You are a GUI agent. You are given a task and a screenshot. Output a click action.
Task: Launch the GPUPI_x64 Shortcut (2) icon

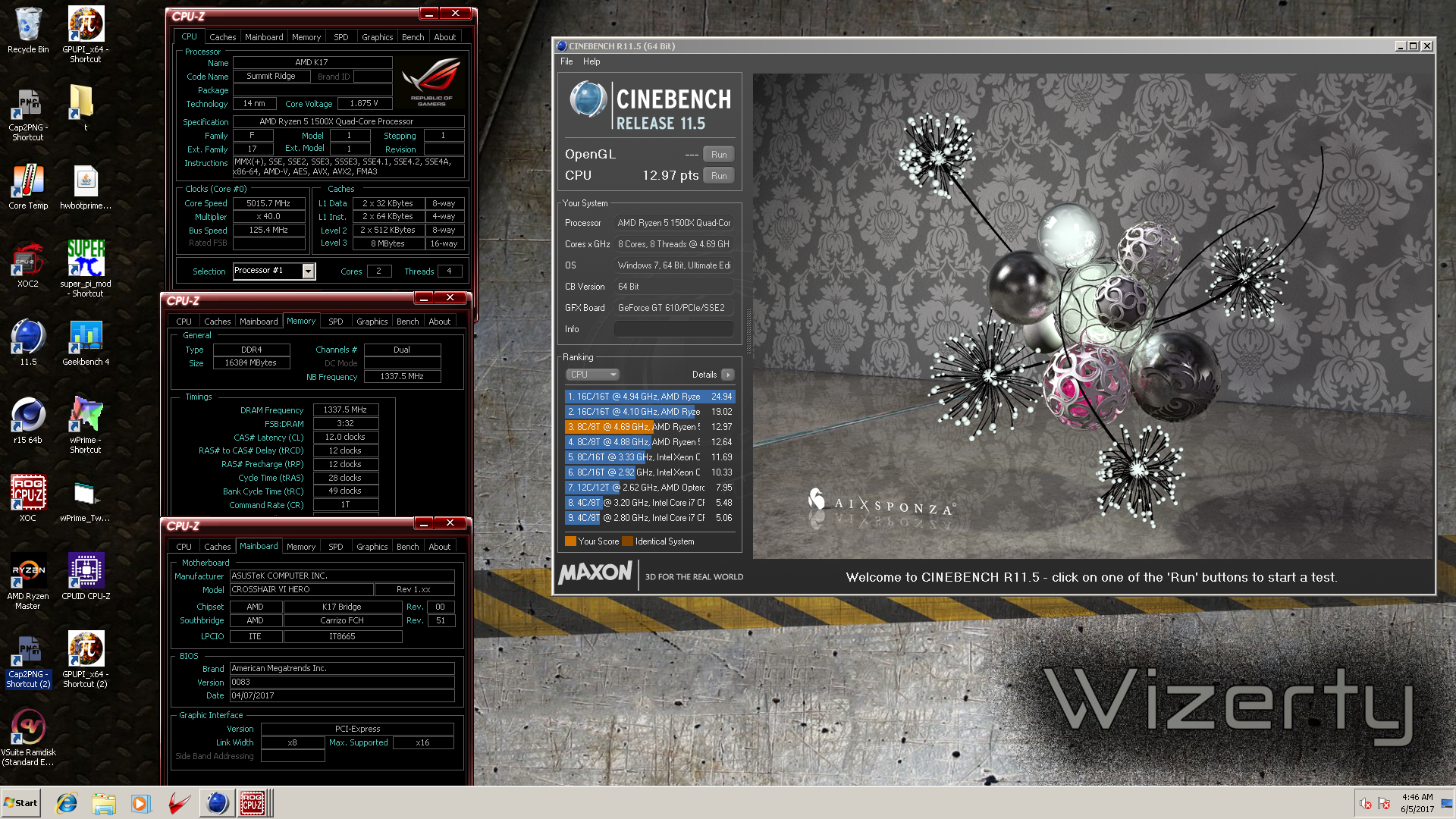click(86, 660)
